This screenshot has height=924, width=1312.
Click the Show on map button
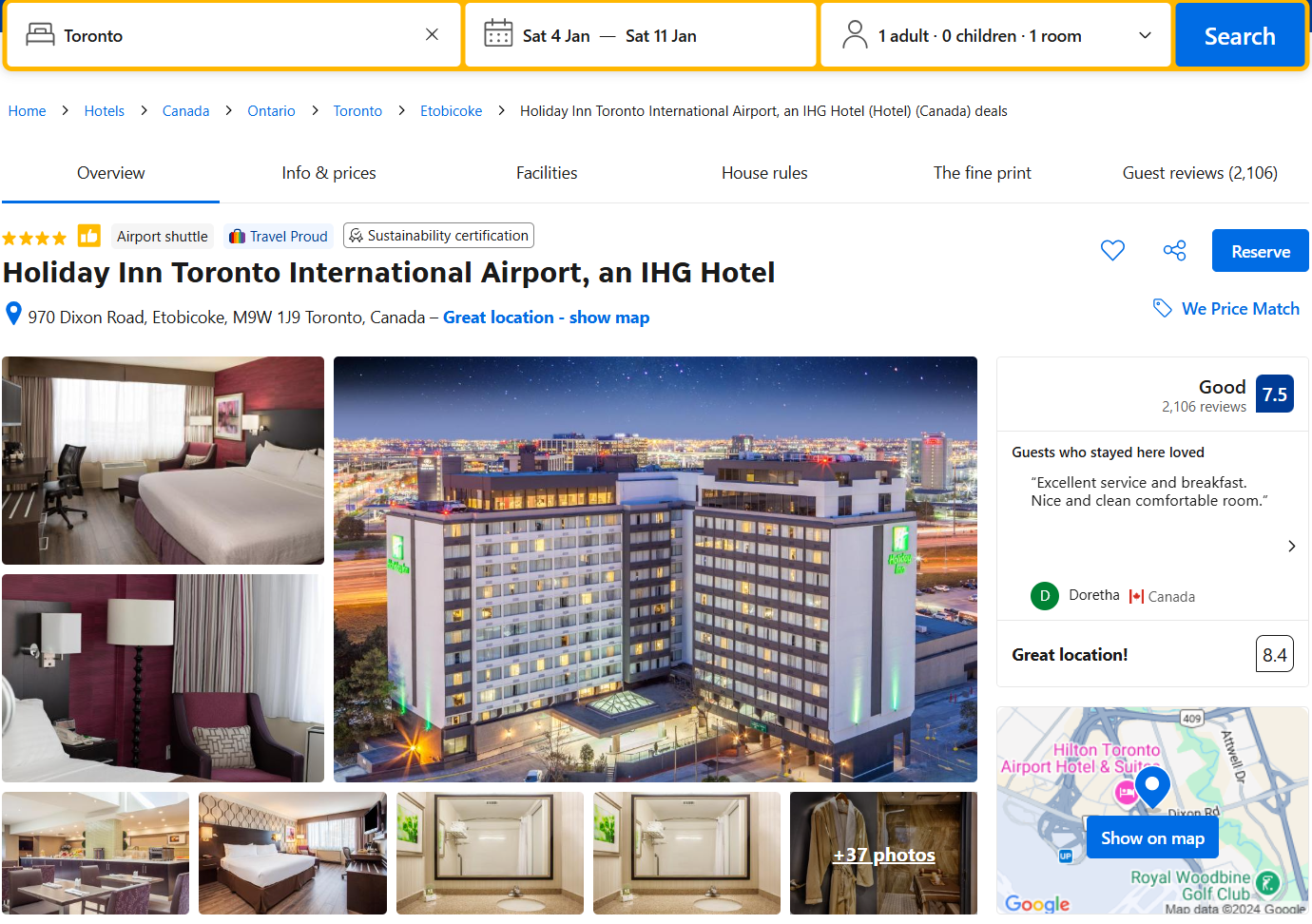[x=1152, y=837]
